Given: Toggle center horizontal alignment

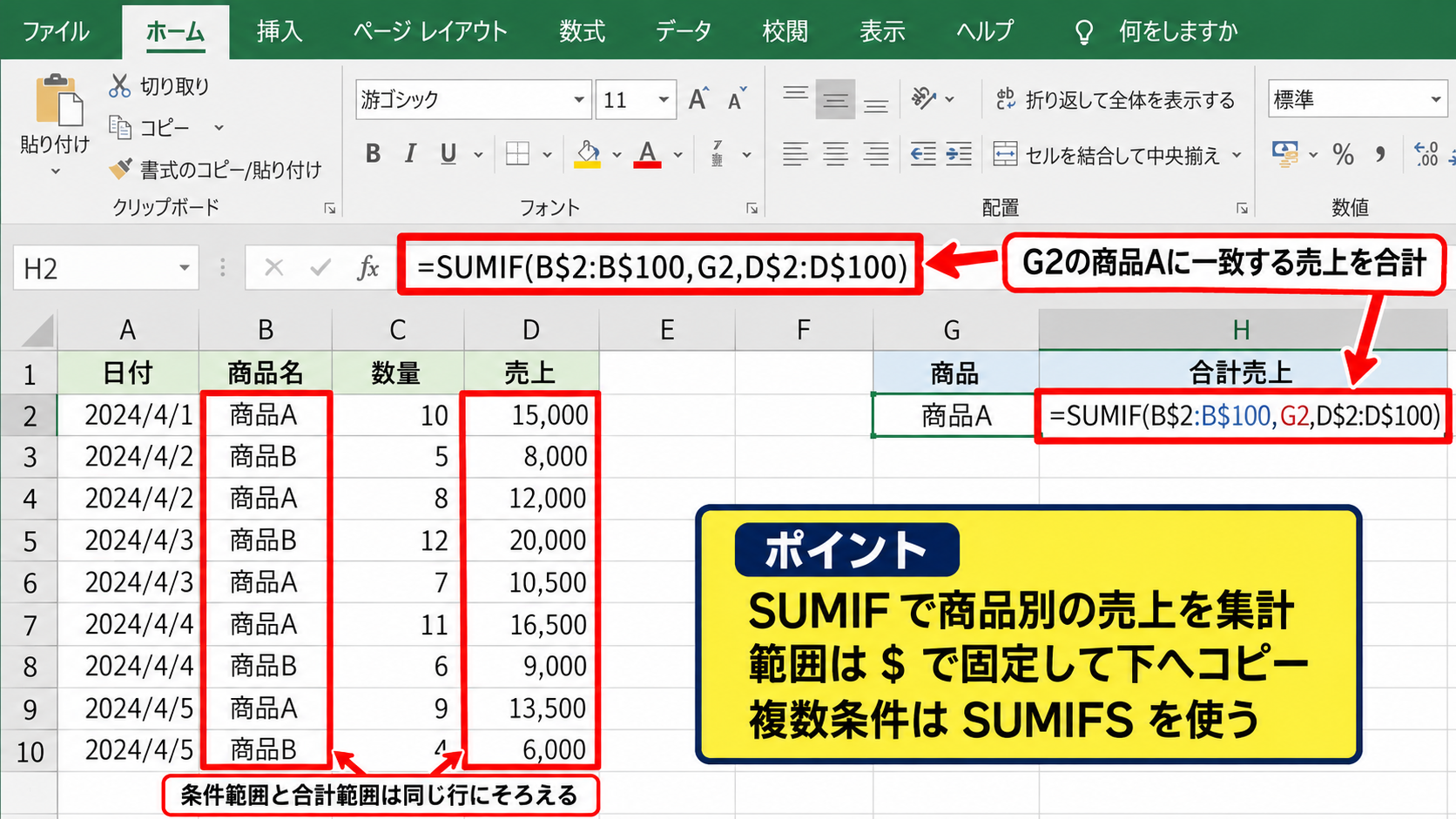Looking at the screenshot, I should pyautogui.click(x=835, y=154).
